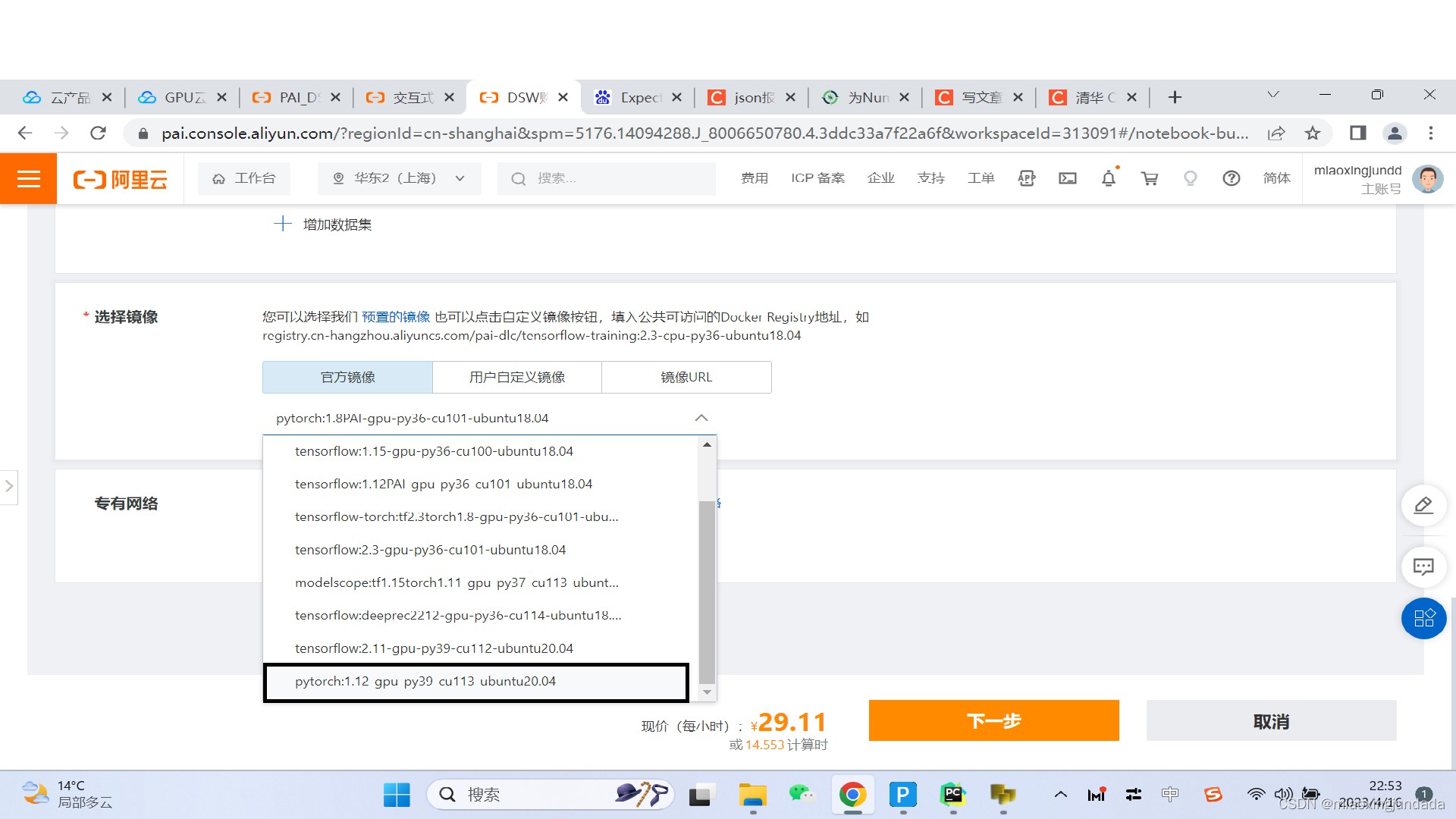Select 官方镜像 tab
The height and width of the screenshot is (819, 1456).
[348, 377]
